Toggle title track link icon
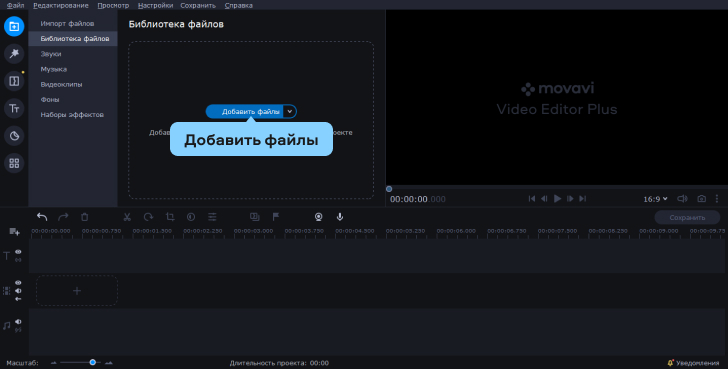The height and width of the screenshot is (369, 728). coord(18,260)
